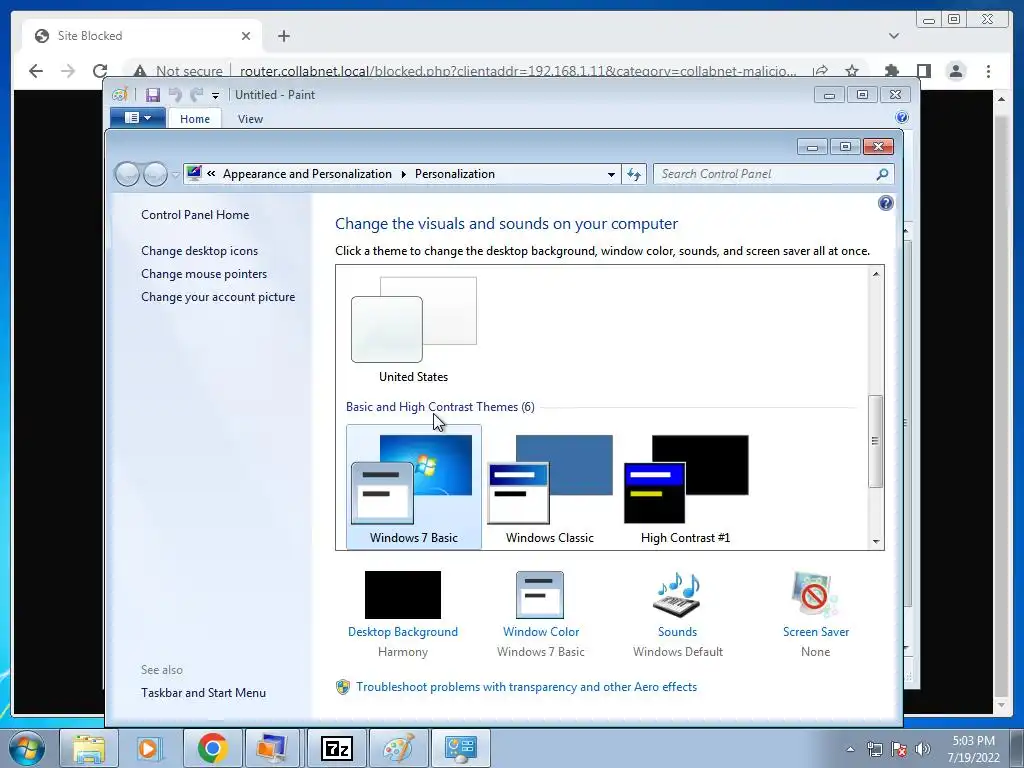
Task: Show hidden tray icons arrow
Action: (850, 749)
